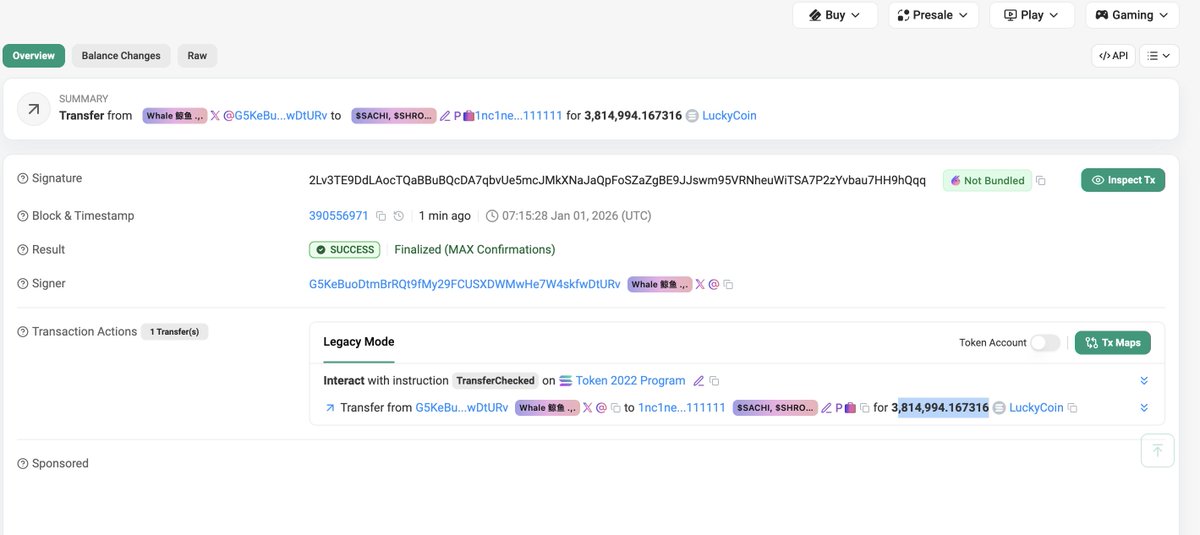This screenshot has height=535, width=1200.
Task: Copy the recipient address in transfer row
Action: tap(864, 408)
